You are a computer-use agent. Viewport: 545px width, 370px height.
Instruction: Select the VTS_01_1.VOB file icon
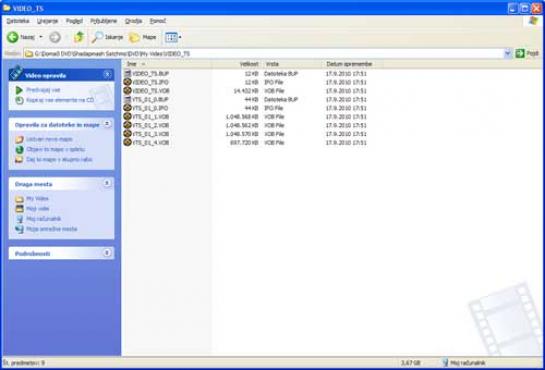tap(127, 116)
